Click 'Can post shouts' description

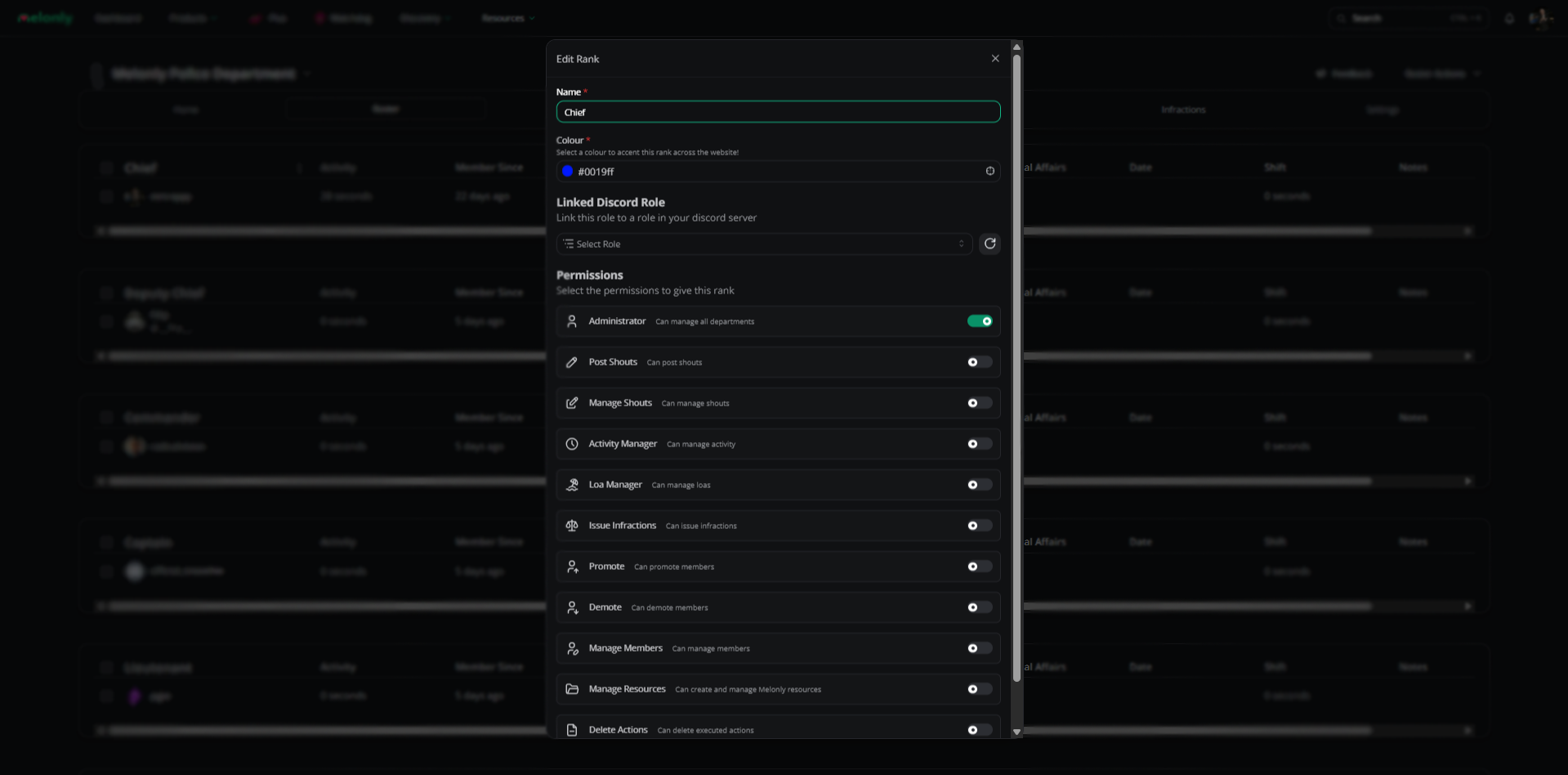tap(674, 362)
